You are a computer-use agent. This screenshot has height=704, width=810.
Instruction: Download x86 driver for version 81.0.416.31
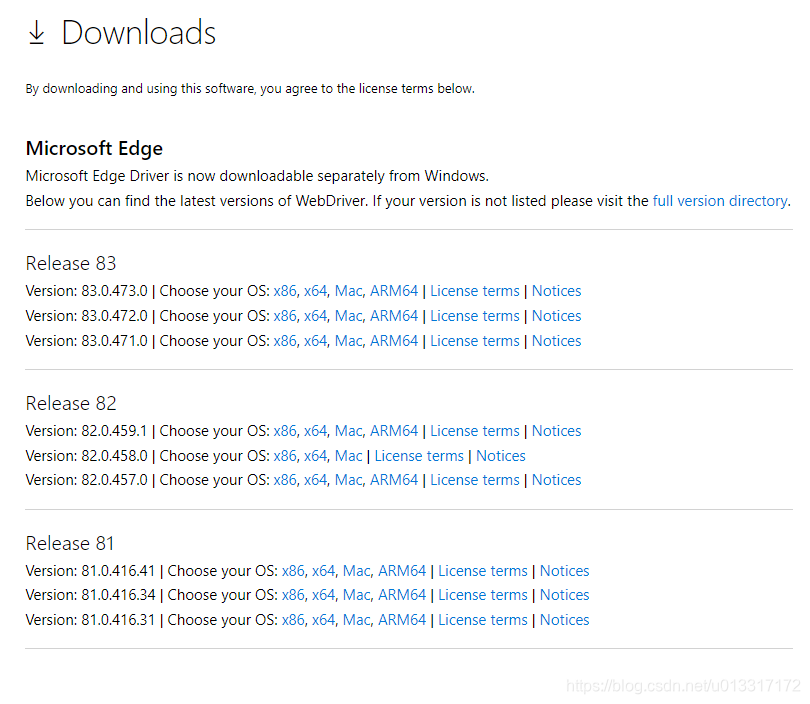tap(293, 620)
